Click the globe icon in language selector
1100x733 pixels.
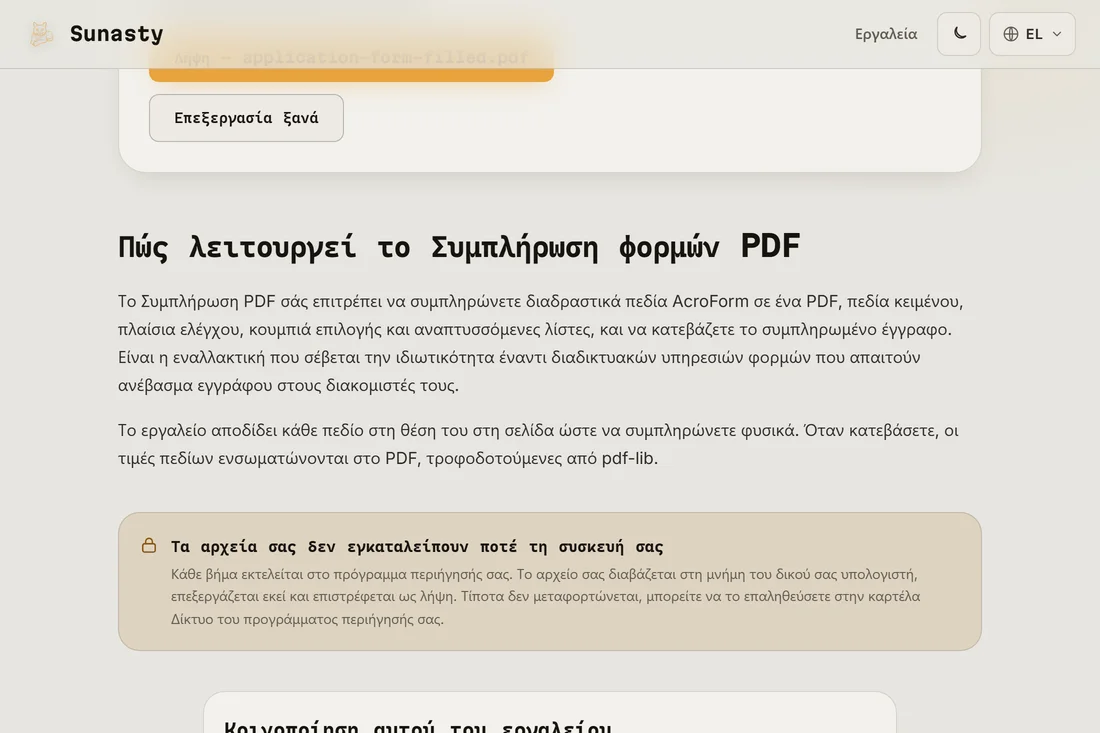click(x=1011, y=34)
